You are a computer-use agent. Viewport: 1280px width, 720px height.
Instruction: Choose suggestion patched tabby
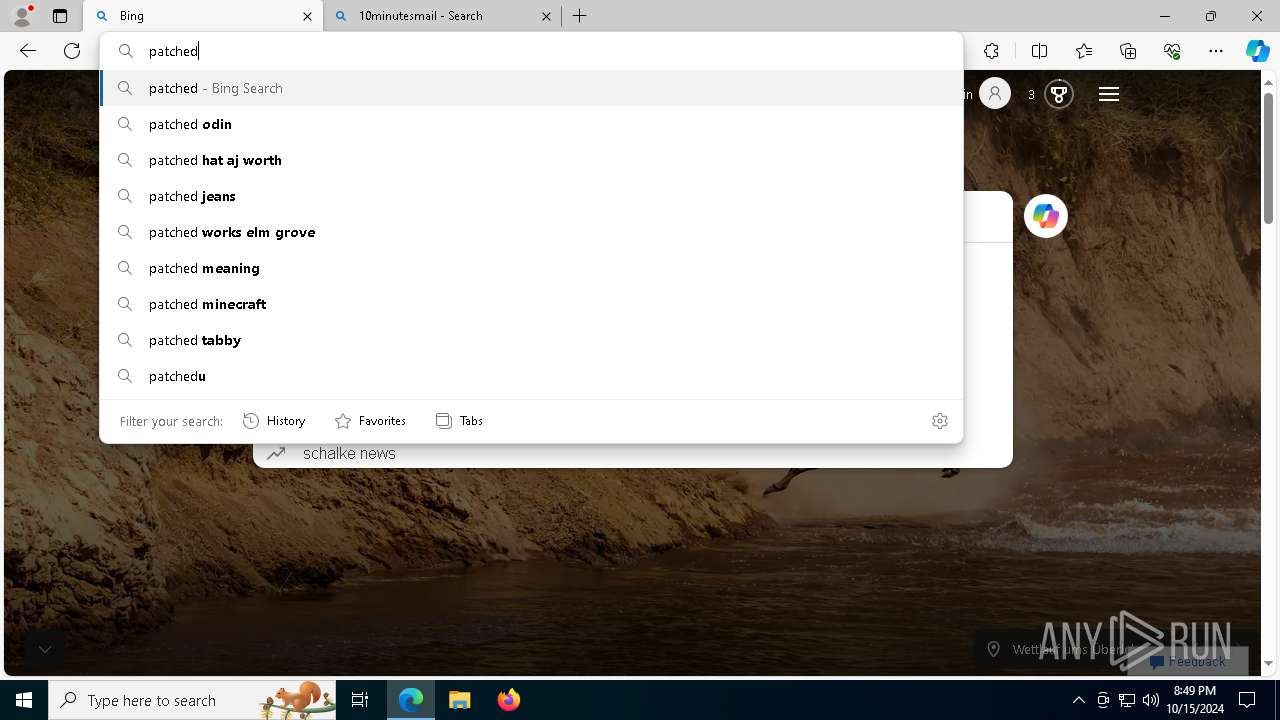click(531, 340)
